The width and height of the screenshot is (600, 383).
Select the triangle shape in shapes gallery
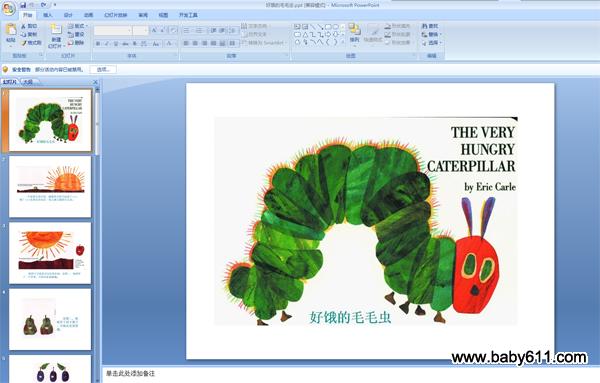(x=305, y=34)
